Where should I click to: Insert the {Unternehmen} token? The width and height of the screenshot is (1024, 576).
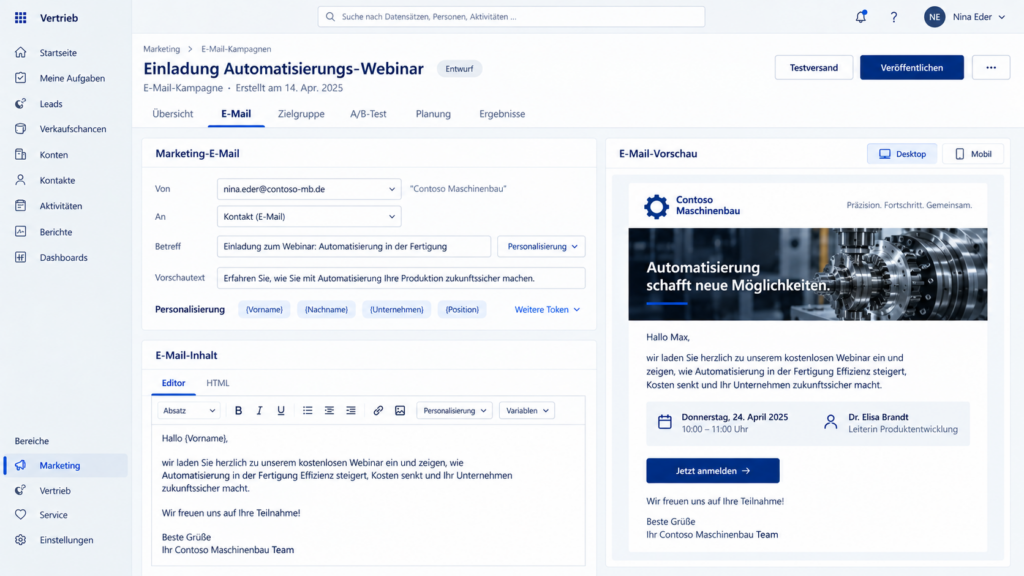[x=396, y=310]
